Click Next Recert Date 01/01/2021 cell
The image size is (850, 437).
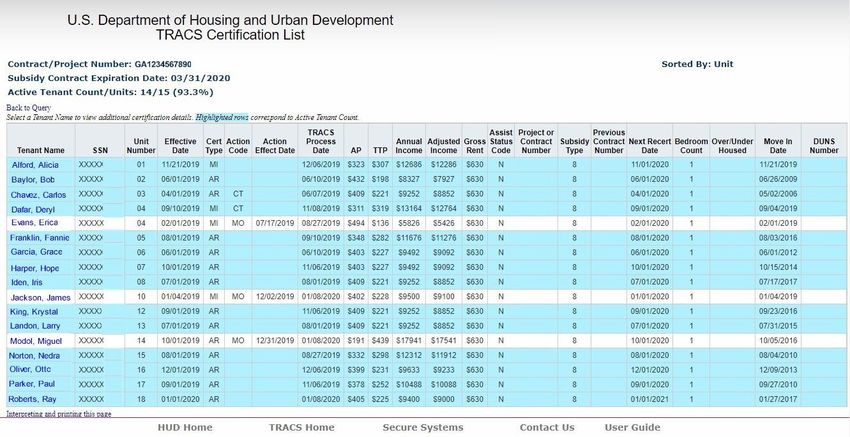649,399
